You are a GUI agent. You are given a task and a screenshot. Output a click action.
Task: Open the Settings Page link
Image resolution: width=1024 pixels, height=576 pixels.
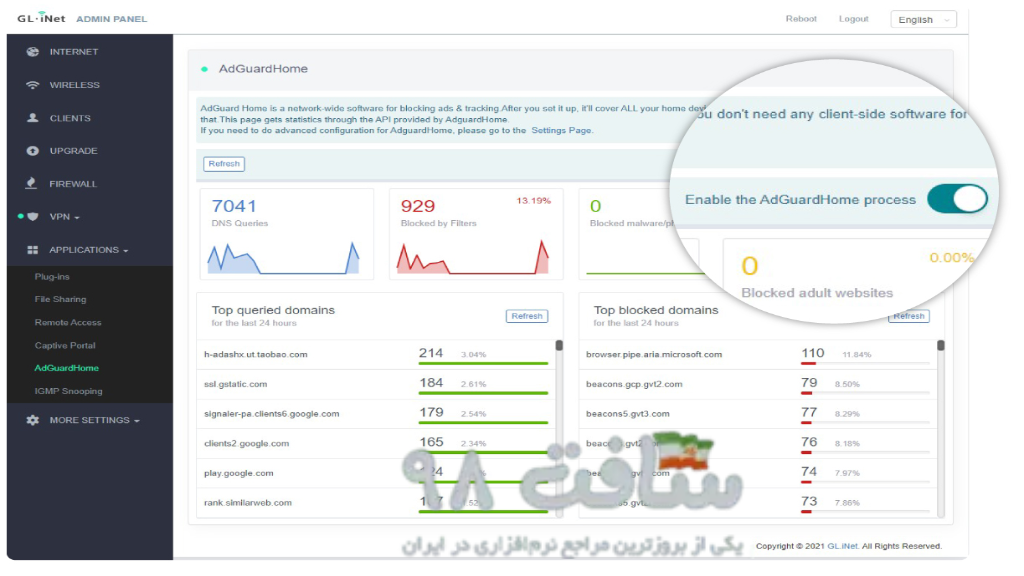(561, 131)
